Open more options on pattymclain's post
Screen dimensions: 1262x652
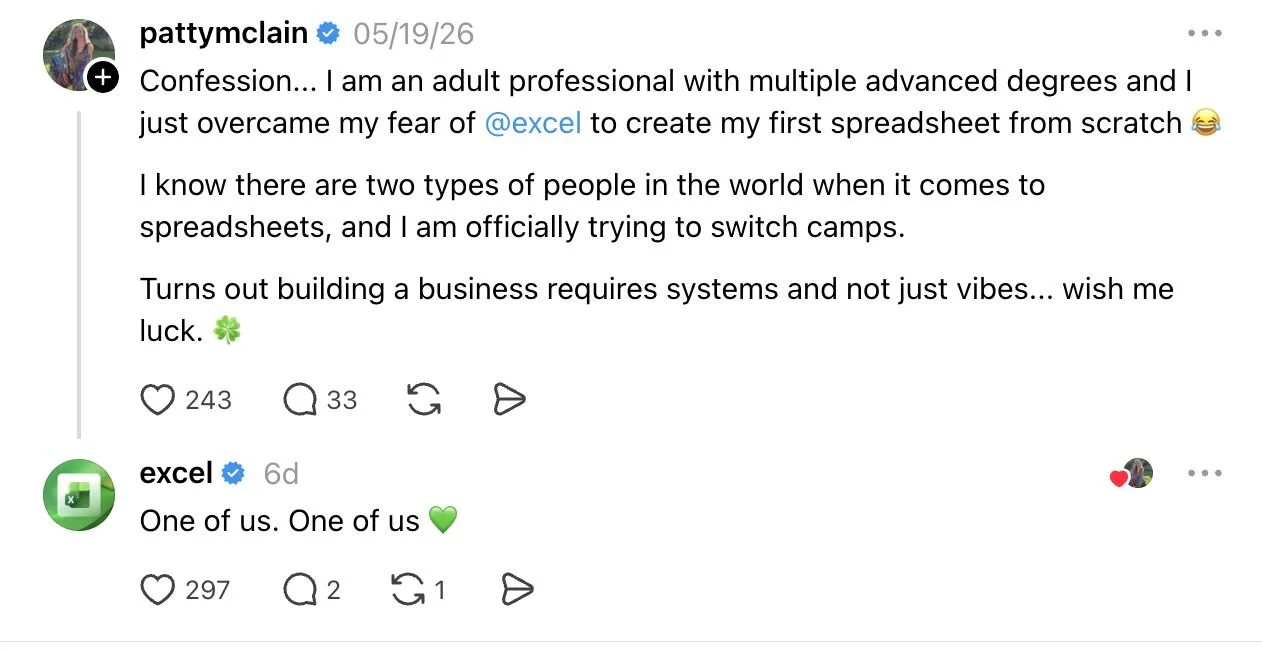(1205, 33)
